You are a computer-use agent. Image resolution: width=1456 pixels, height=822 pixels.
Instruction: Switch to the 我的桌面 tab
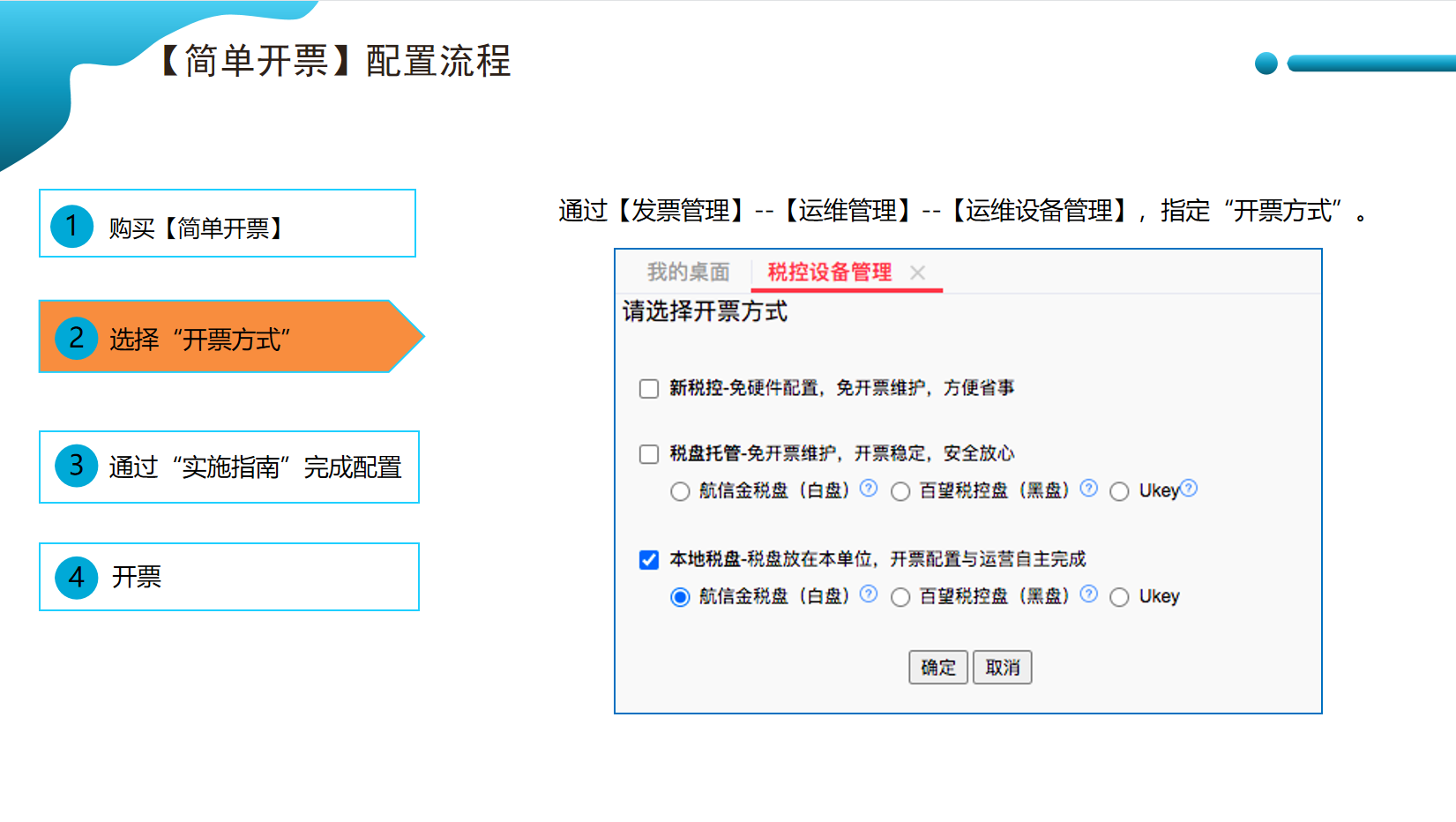[689, 272]
